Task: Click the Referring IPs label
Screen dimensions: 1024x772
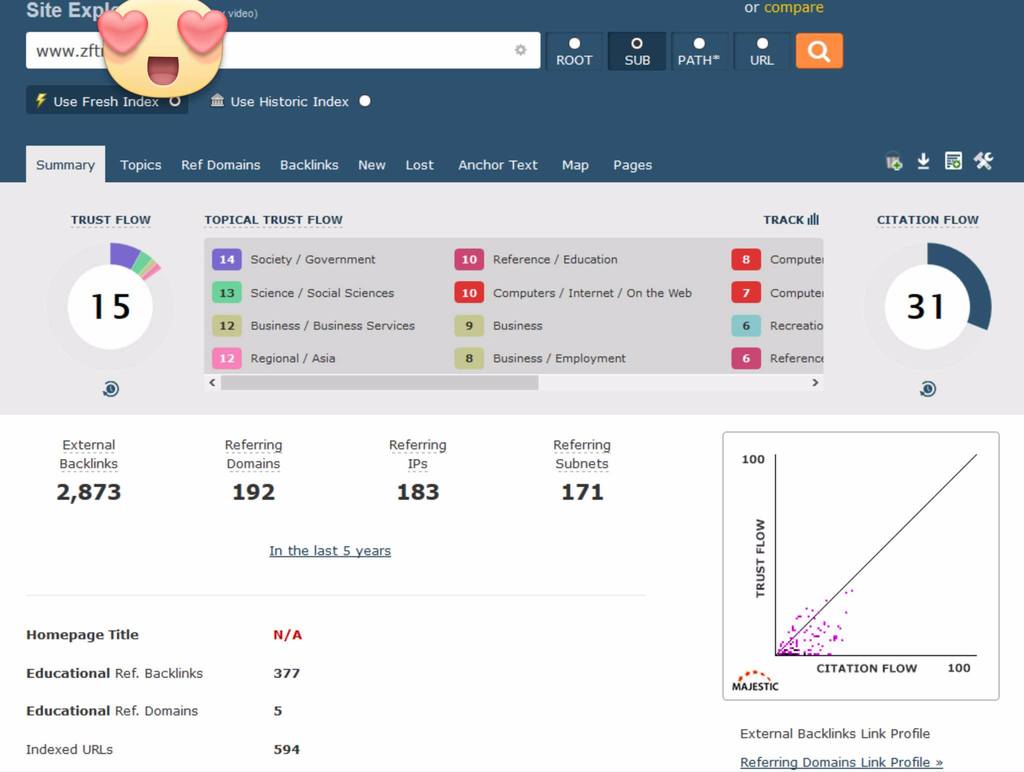Action: 418,454
